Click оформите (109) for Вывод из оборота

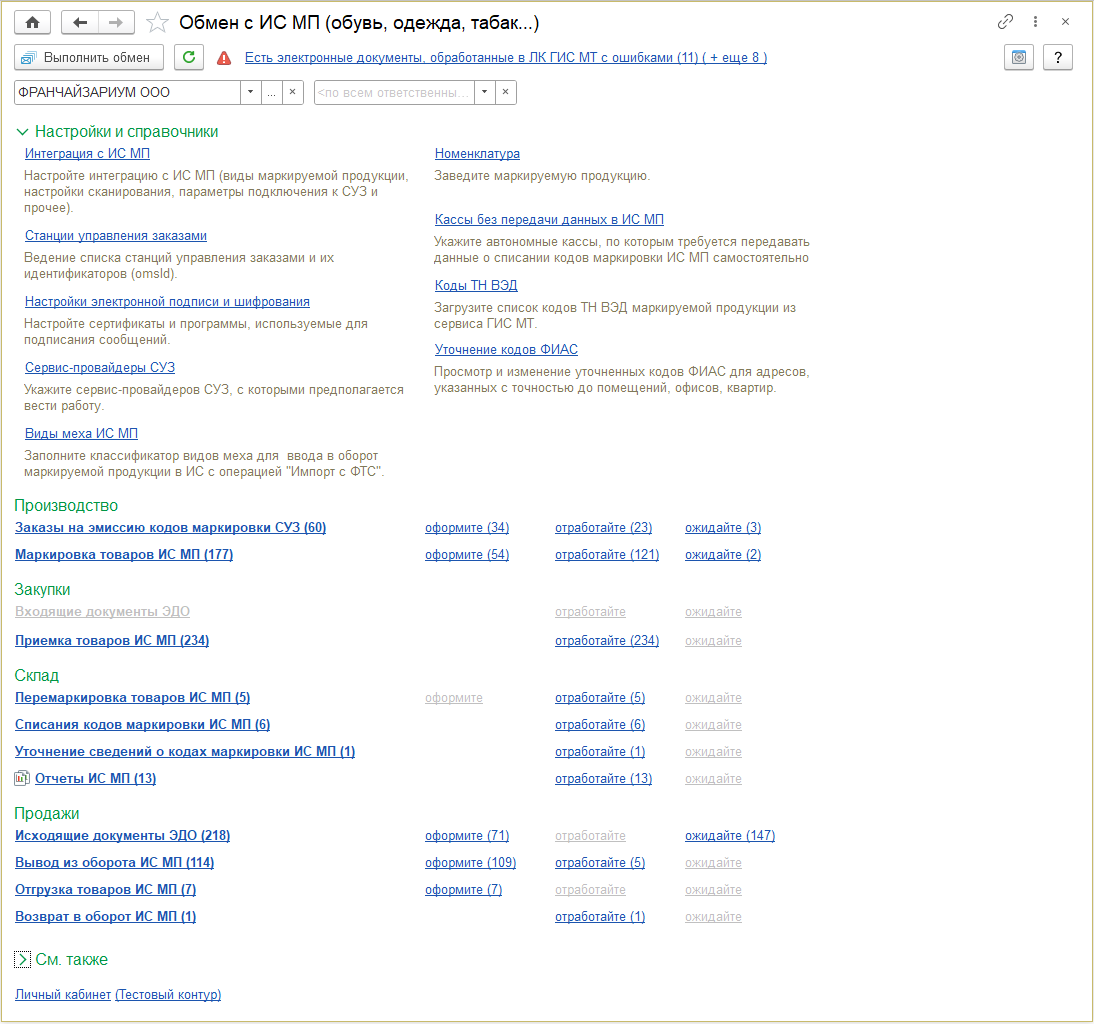(470, 863)
